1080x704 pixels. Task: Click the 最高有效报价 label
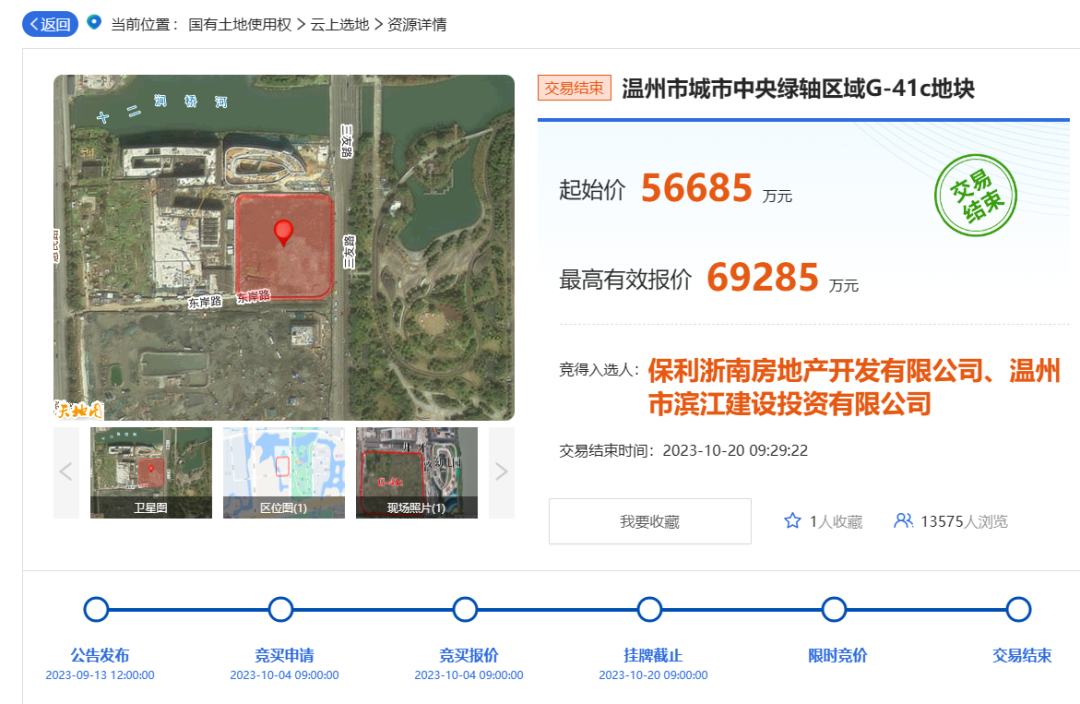coord(625,280)
